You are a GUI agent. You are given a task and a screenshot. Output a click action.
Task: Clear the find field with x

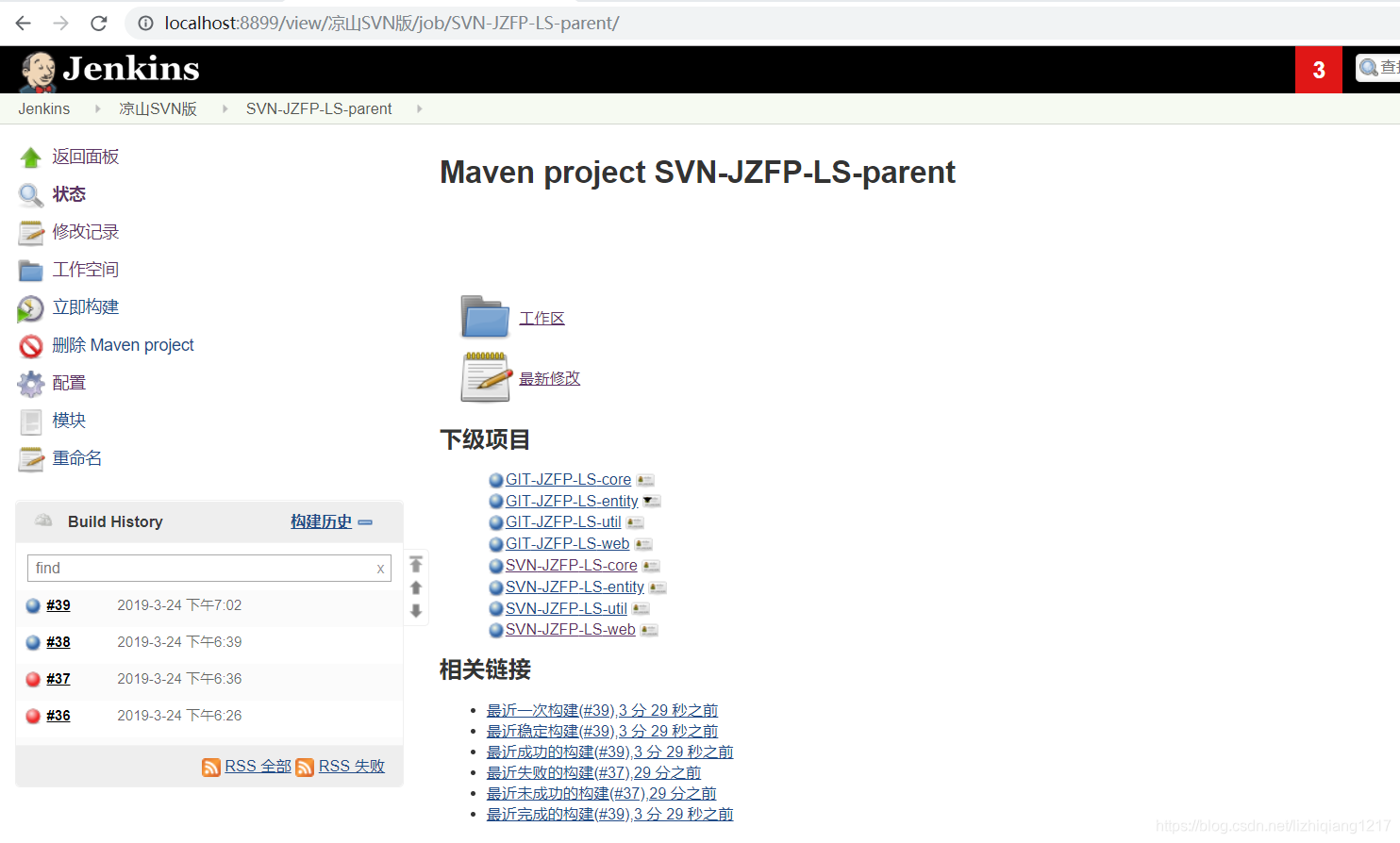[380, 569]
